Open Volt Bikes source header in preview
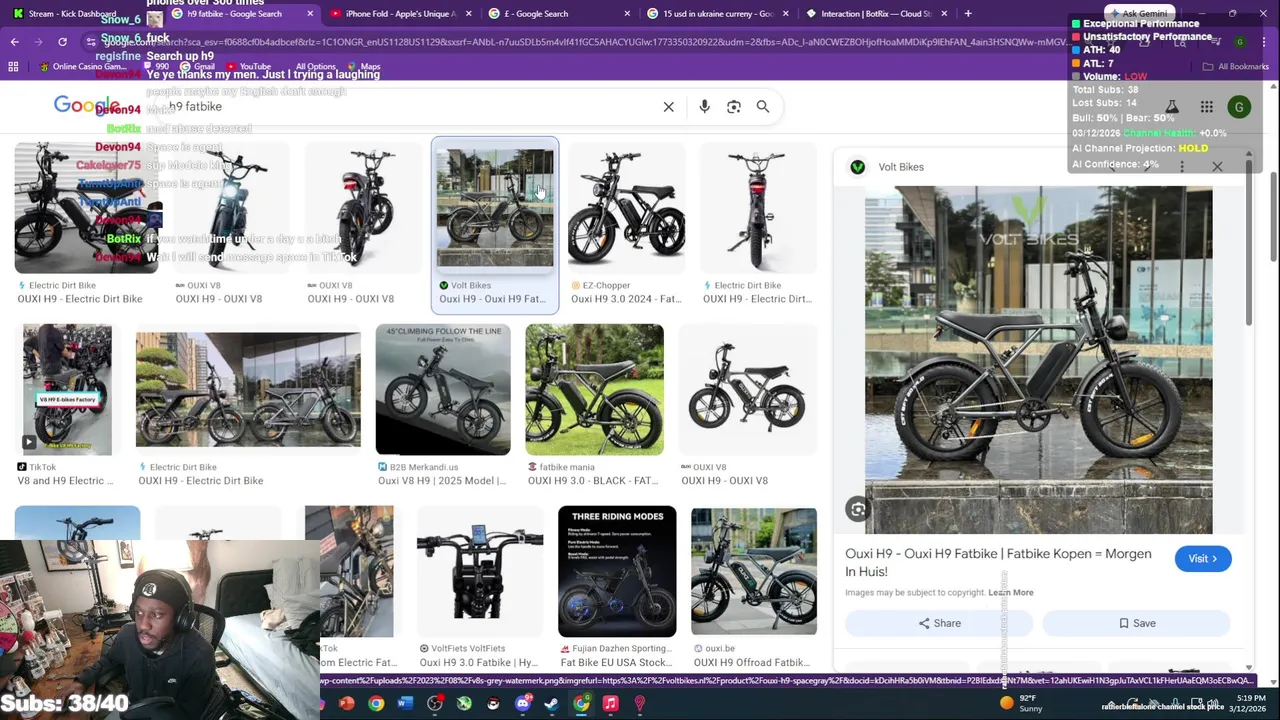 coord(887,167)
